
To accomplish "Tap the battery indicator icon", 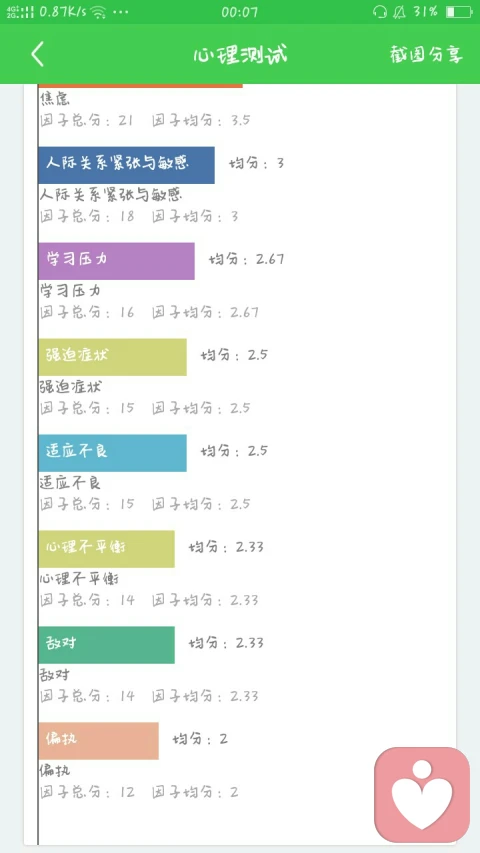I will pos(458,12).
